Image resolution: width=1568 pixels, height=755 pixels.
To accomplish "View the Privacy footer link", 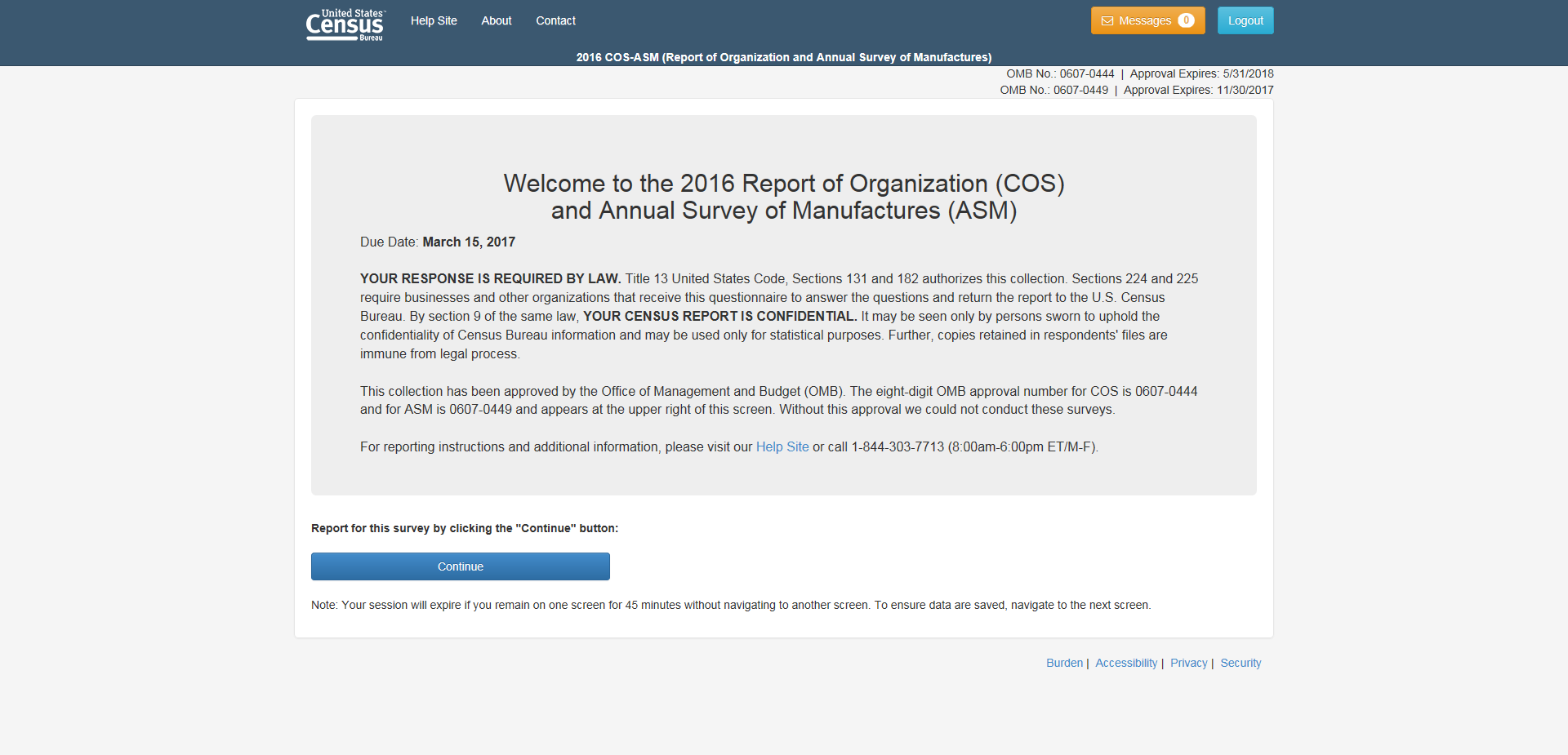I will (1188, 663).
